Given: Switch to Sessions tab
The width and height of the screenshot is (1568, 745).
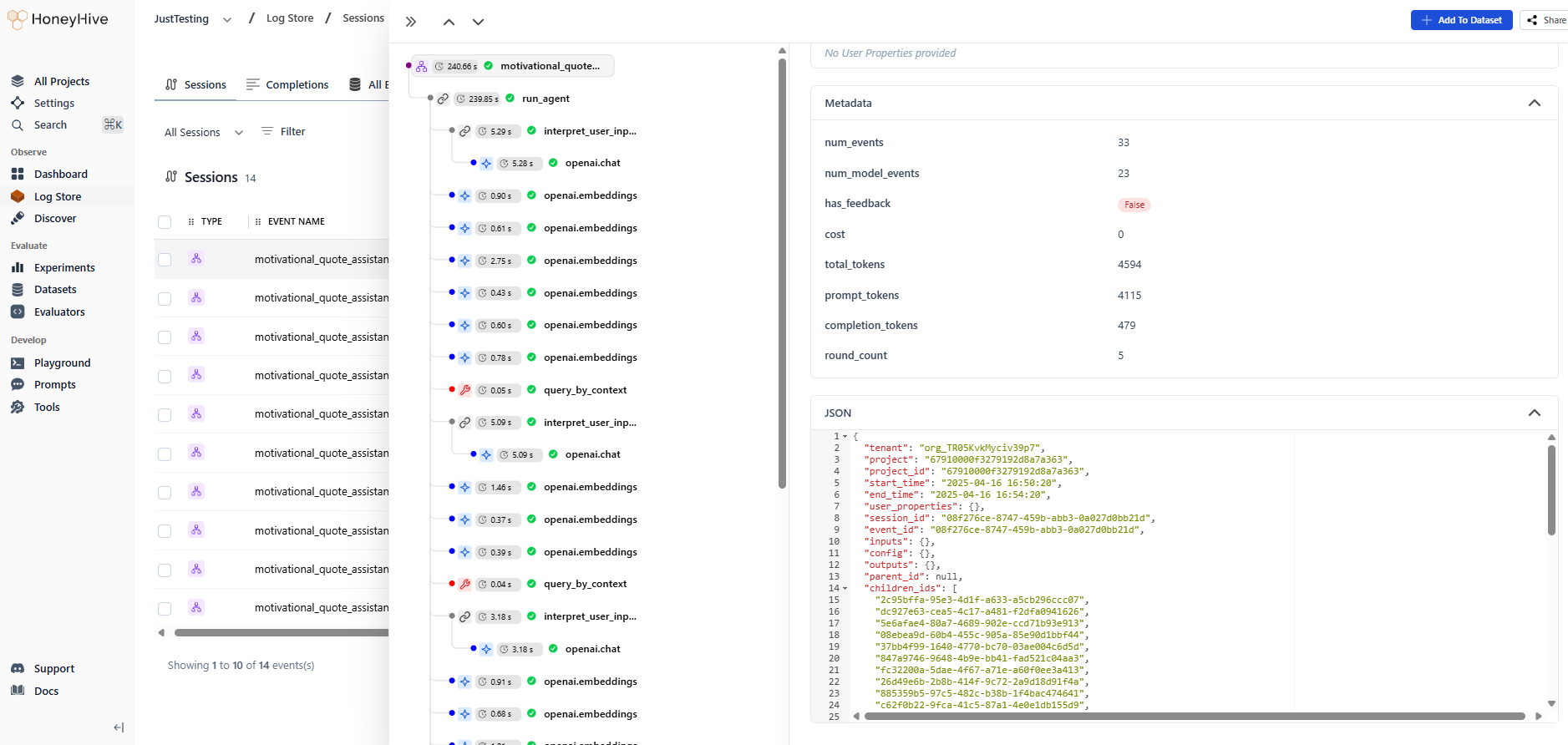Looking at the screenshot, I should pos(195,84).
